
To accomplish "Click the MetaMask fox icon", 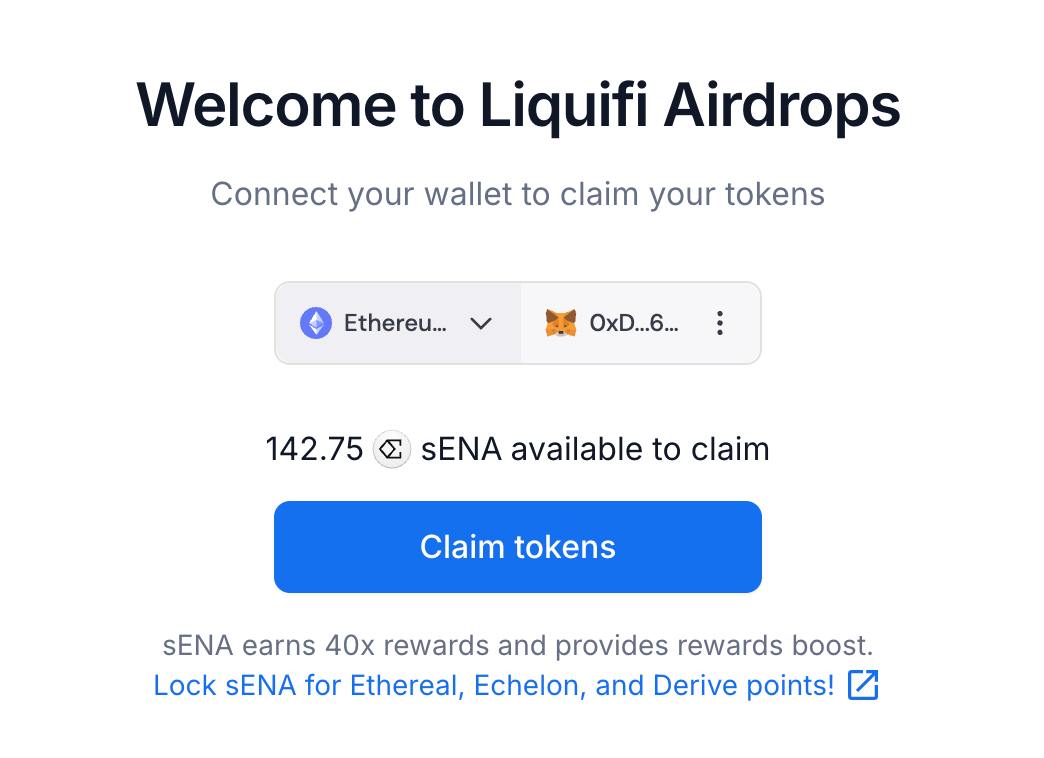I will click(x=561, y=323).
